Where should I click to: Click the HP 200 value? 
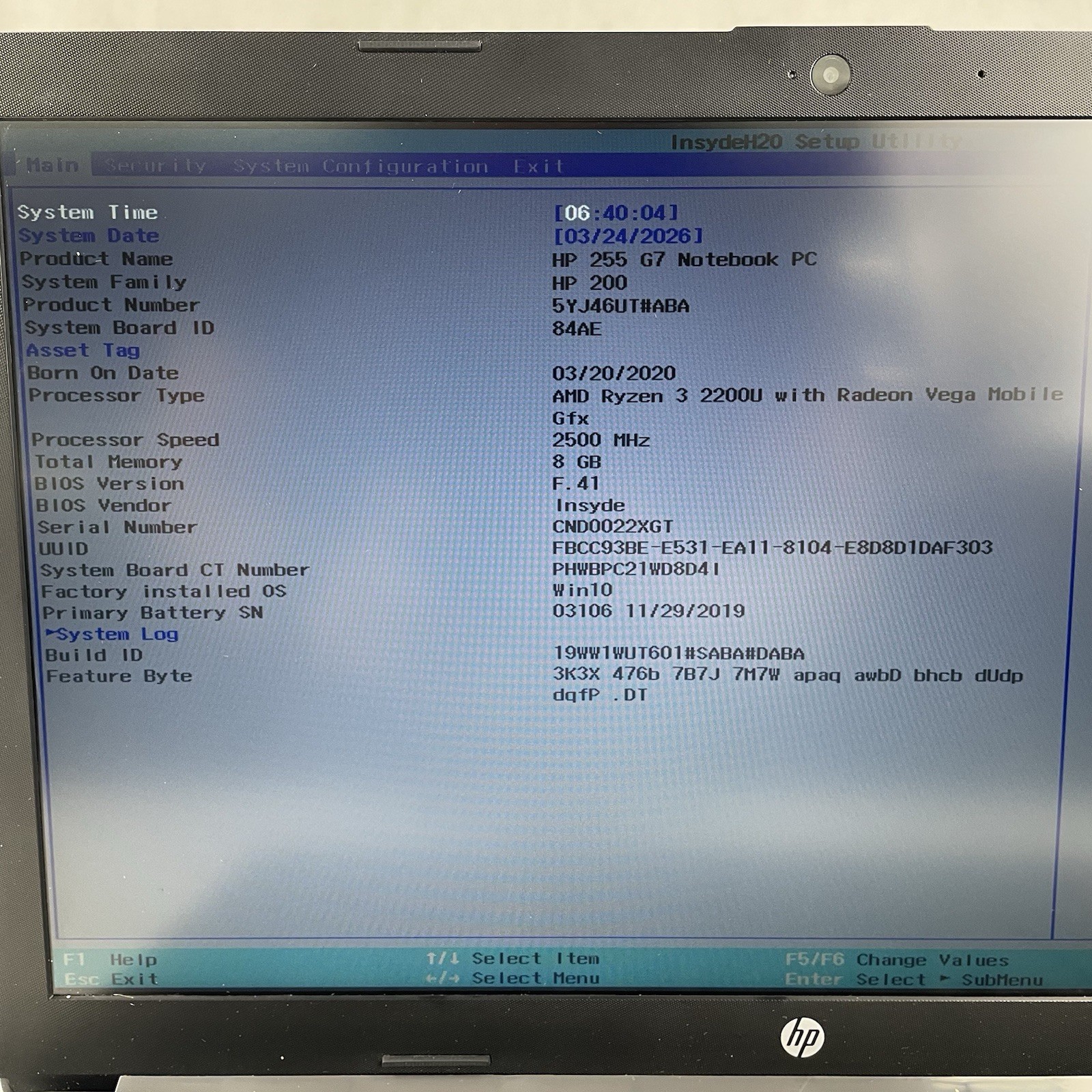pos(590,283)
